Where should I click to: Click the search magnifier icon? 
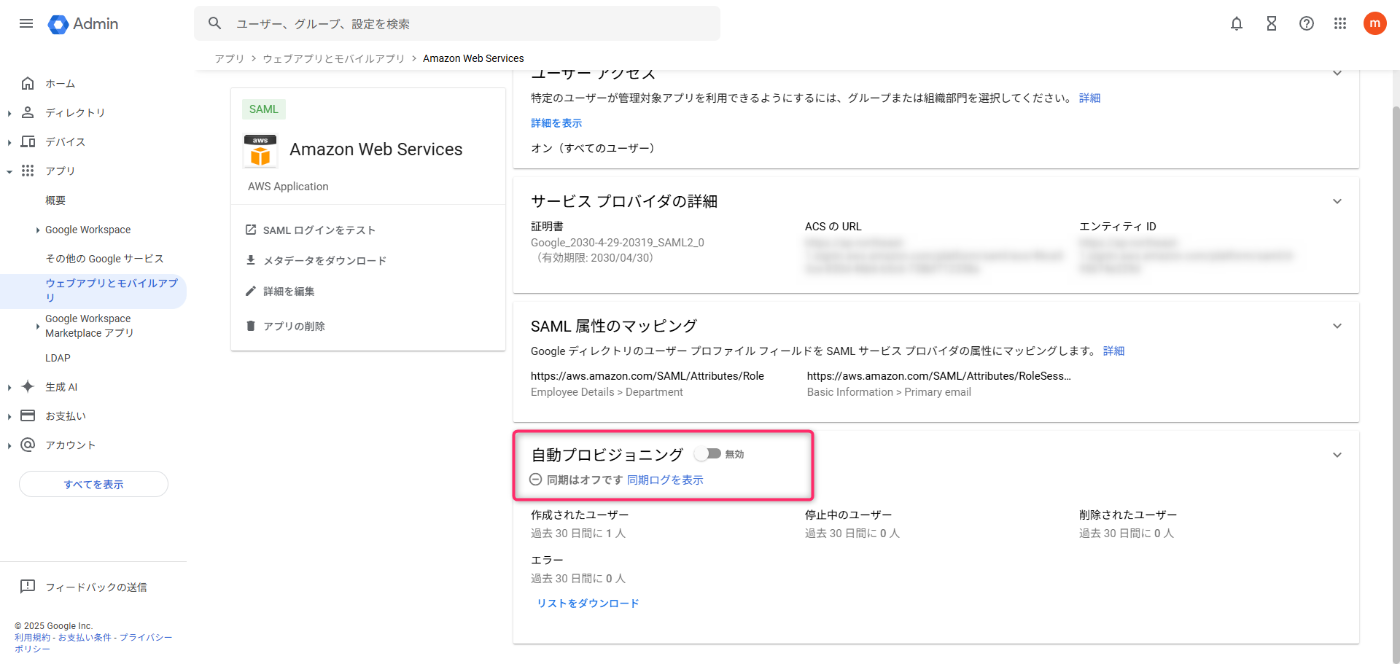(214, 23)
